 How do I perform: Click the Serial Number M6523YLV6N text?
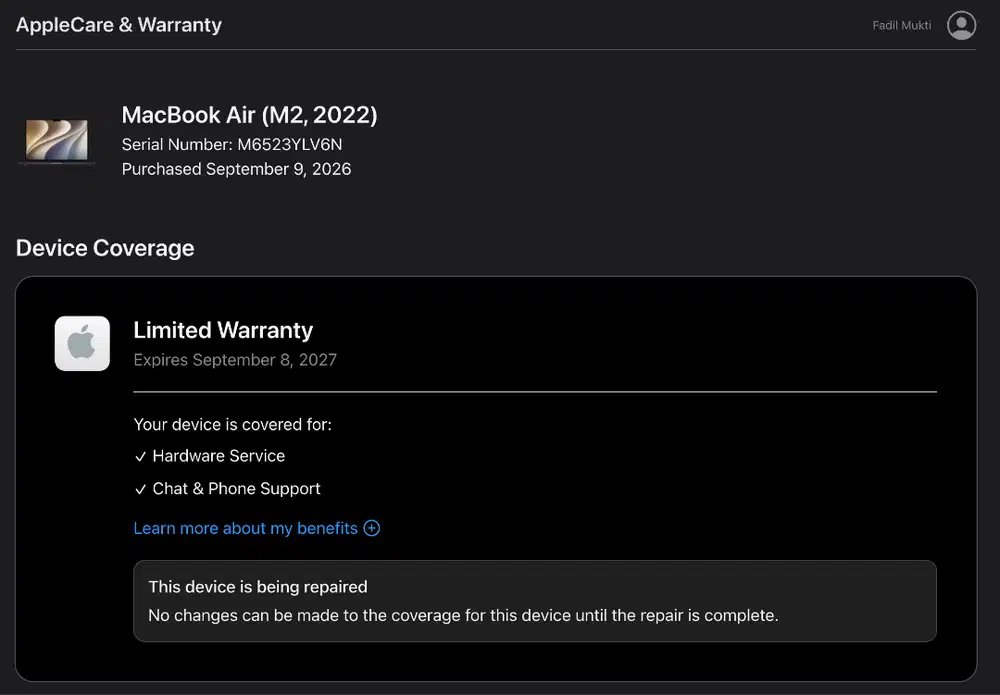tap(232, 145)
